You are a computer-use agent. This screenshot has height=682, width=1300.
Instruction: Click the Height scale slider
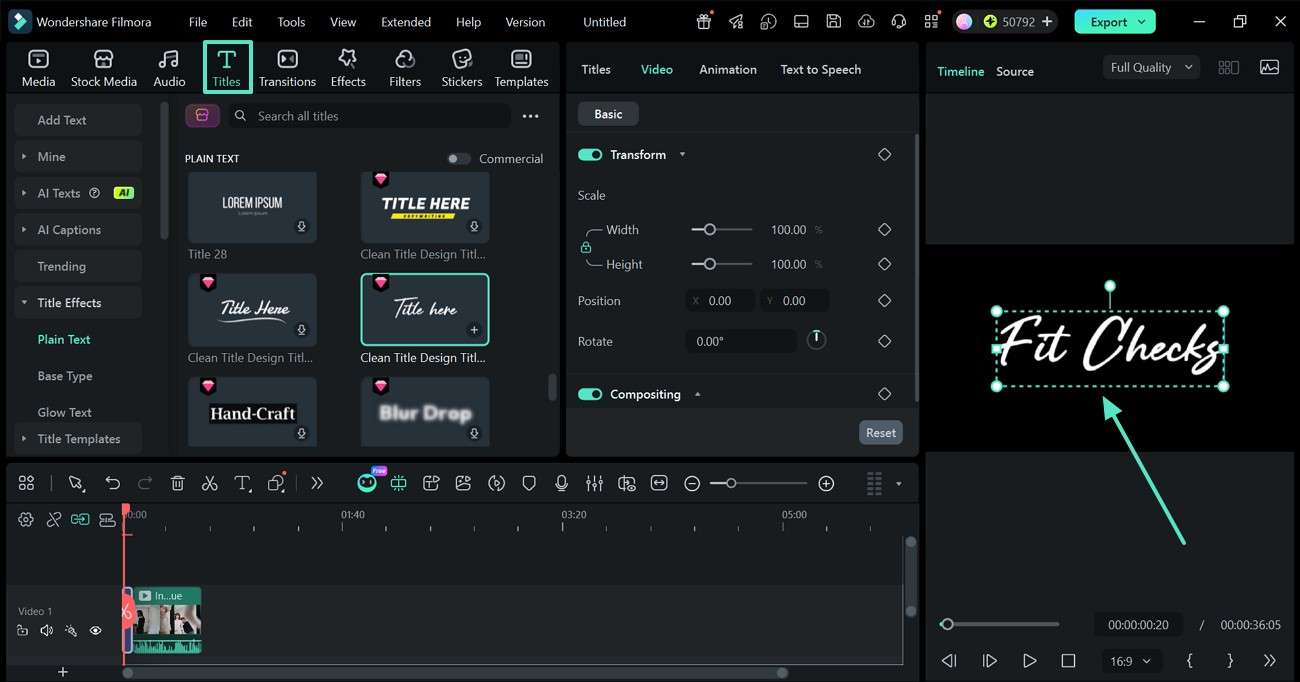(x=722, y=265)
